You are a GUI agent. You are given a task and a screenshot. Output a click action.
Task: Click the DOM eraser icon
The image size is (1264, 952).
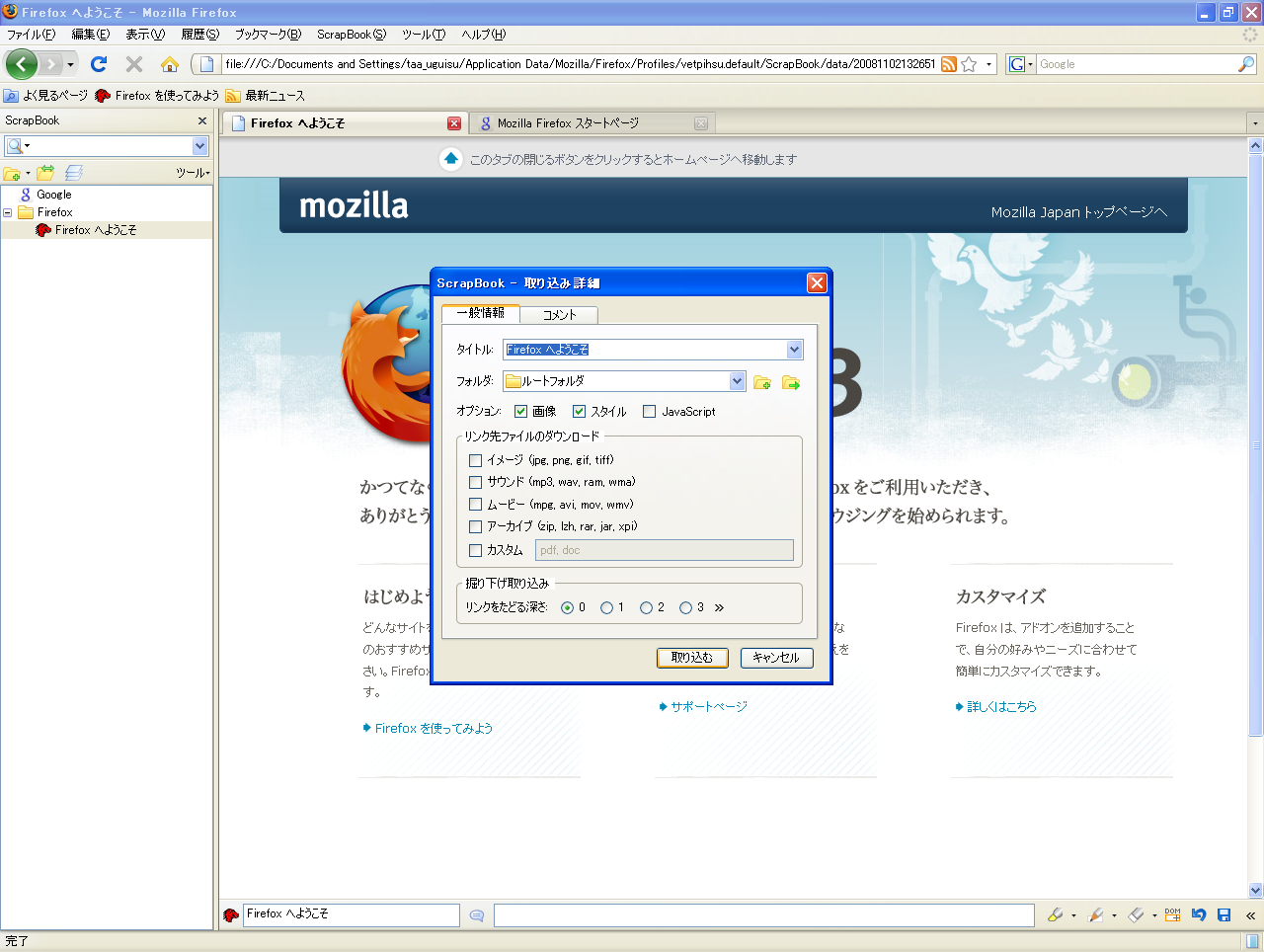click(x=1172, y=915)
